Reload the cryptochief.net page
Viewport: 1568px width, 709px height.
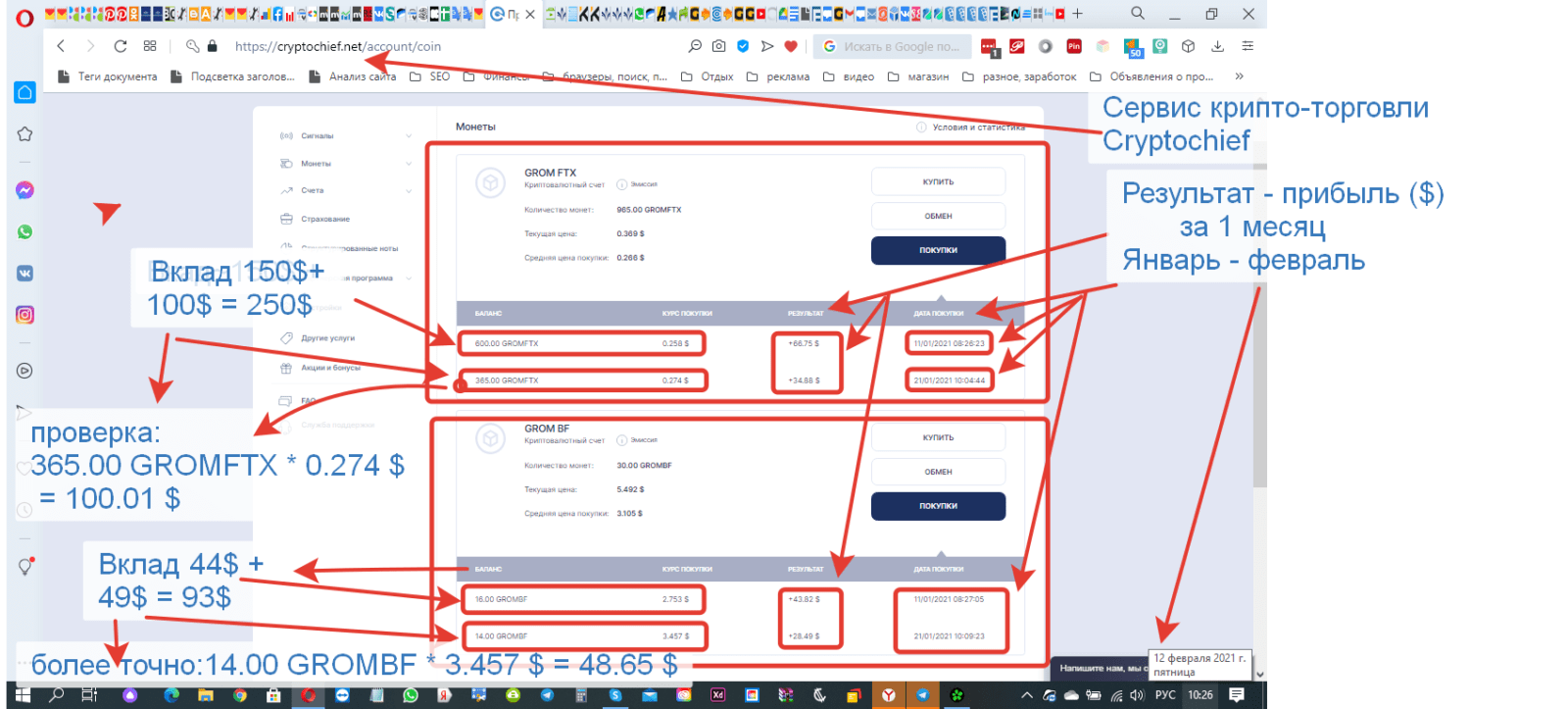[121, 46]
